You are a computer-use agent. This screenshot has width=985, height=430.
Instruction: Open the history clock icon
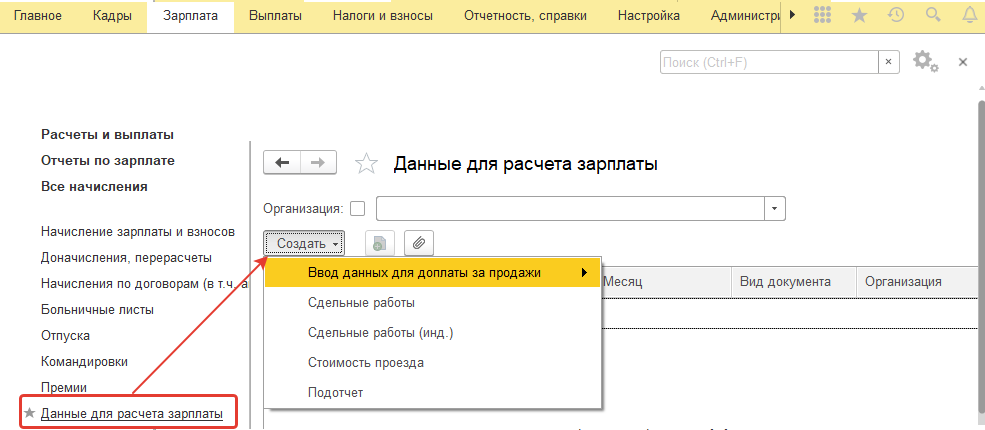coord(896,15)
